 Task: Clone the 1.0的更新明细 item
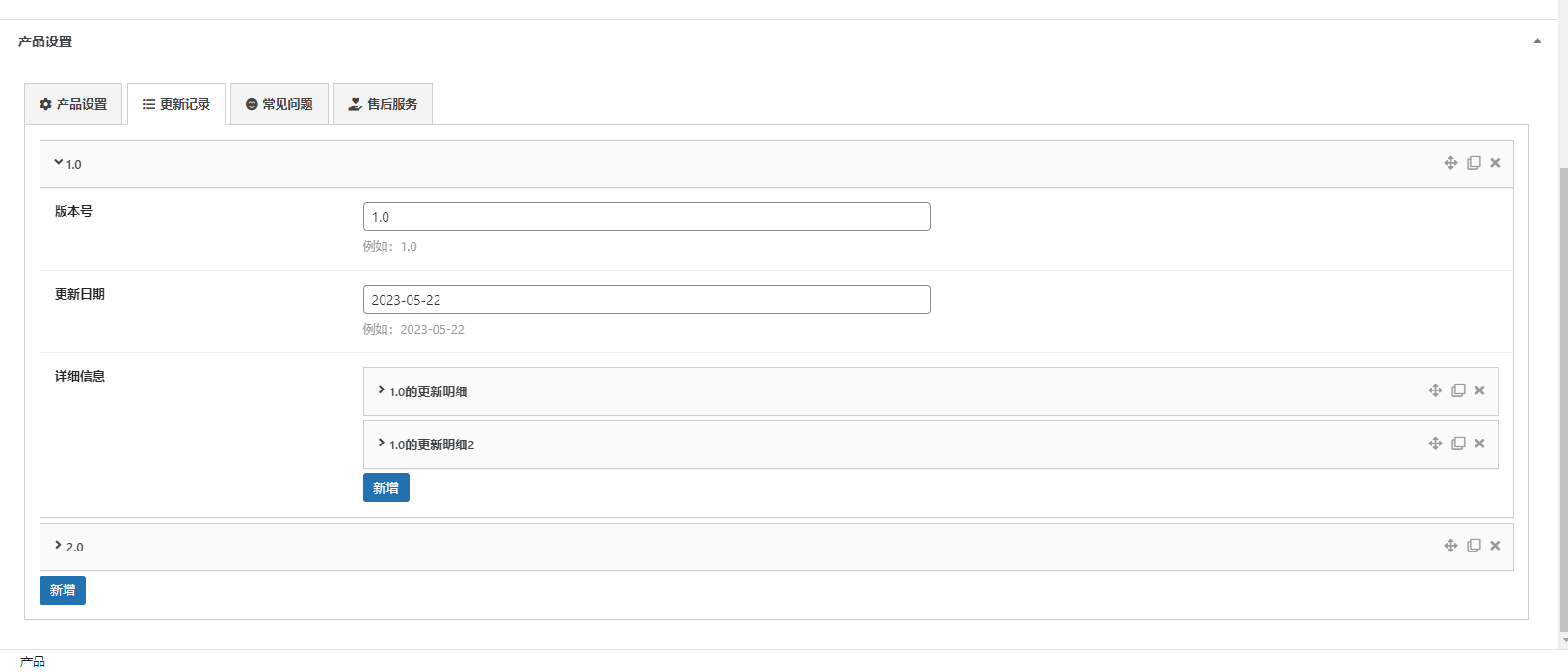click(x=1458, y=390)
